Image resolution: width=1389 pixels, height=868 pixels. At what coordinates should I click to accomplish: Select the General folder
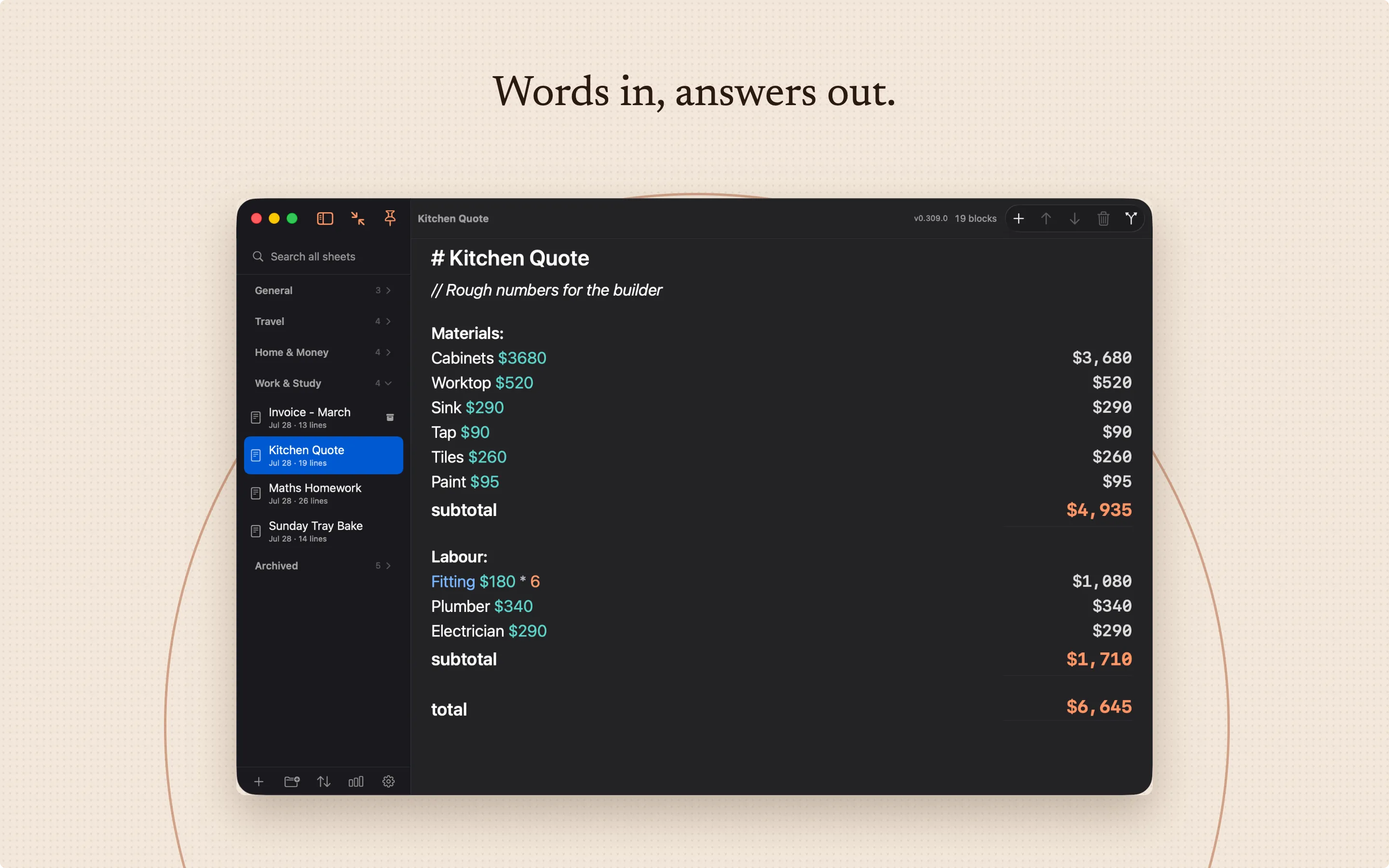click(324, 290)
